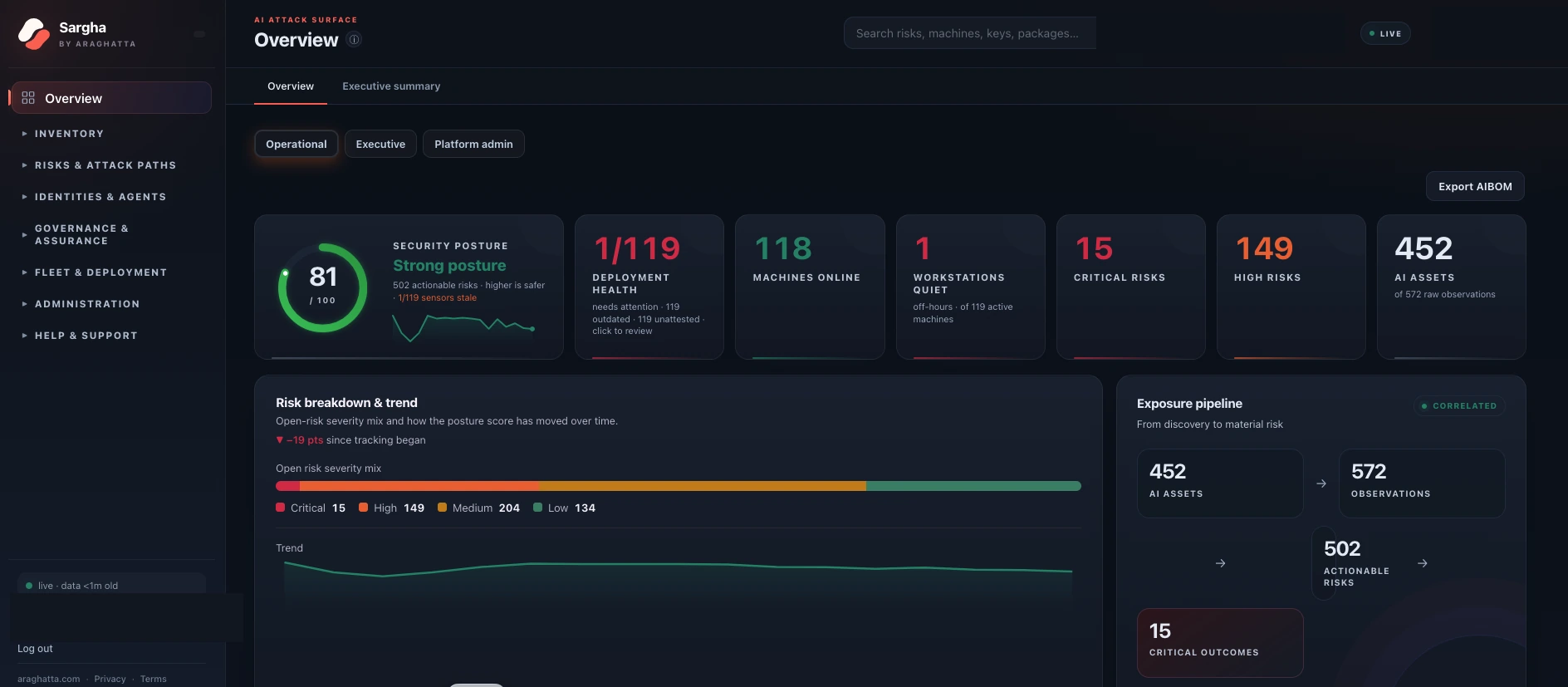Expand Risks & Attack Paths section
This screenshot has width=1568, height=687.
111,165
